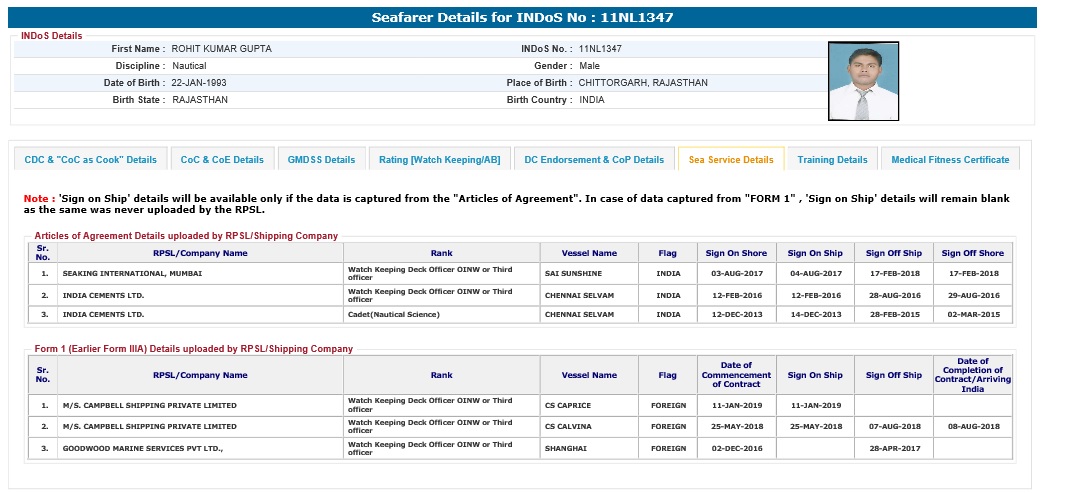1068x493 pixels.
Task: Open the Medical Fitness Certificate tab
Action: [950, 159]
